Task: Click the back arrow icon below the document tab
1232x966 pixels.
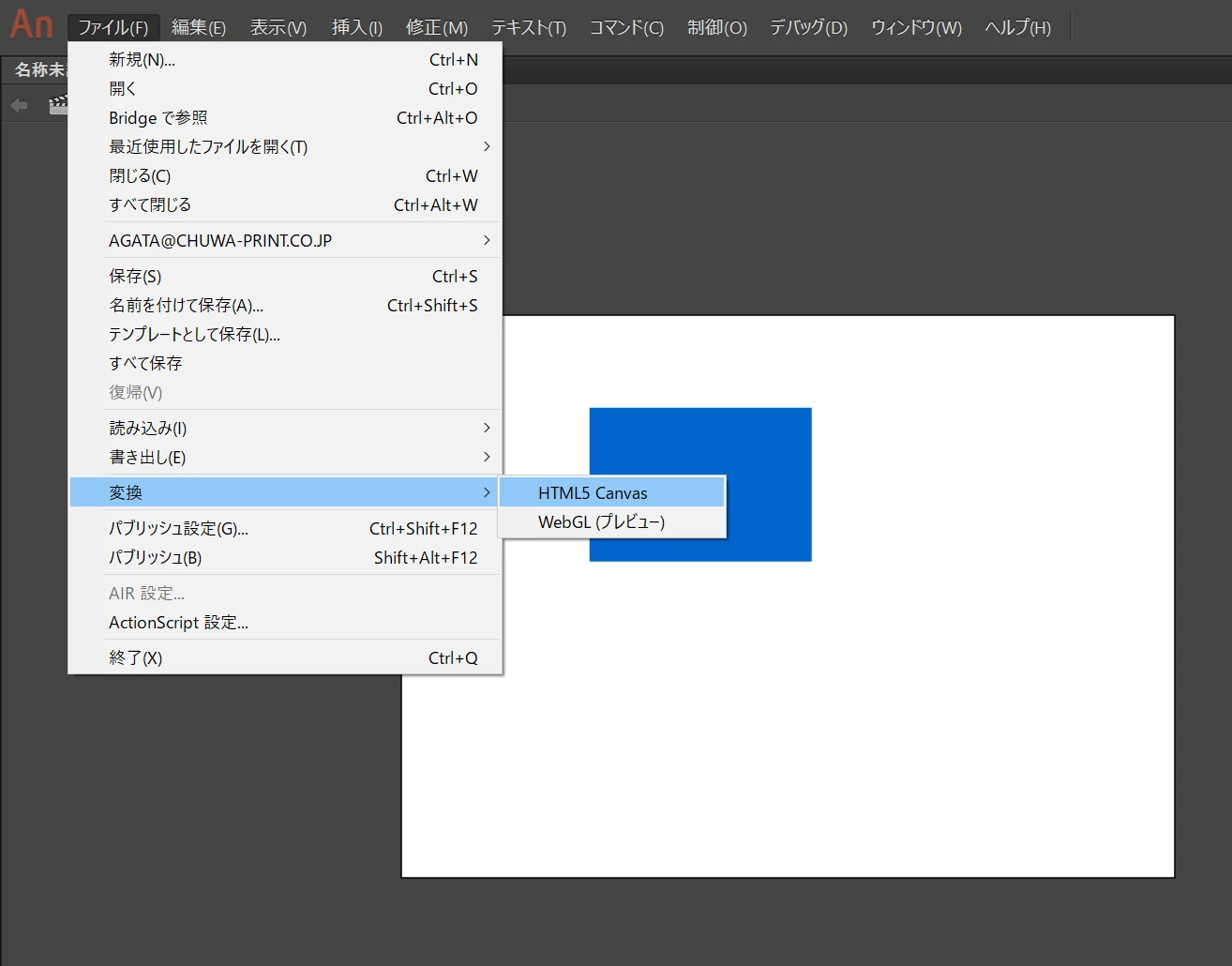Action: click(x=20, y=105)
